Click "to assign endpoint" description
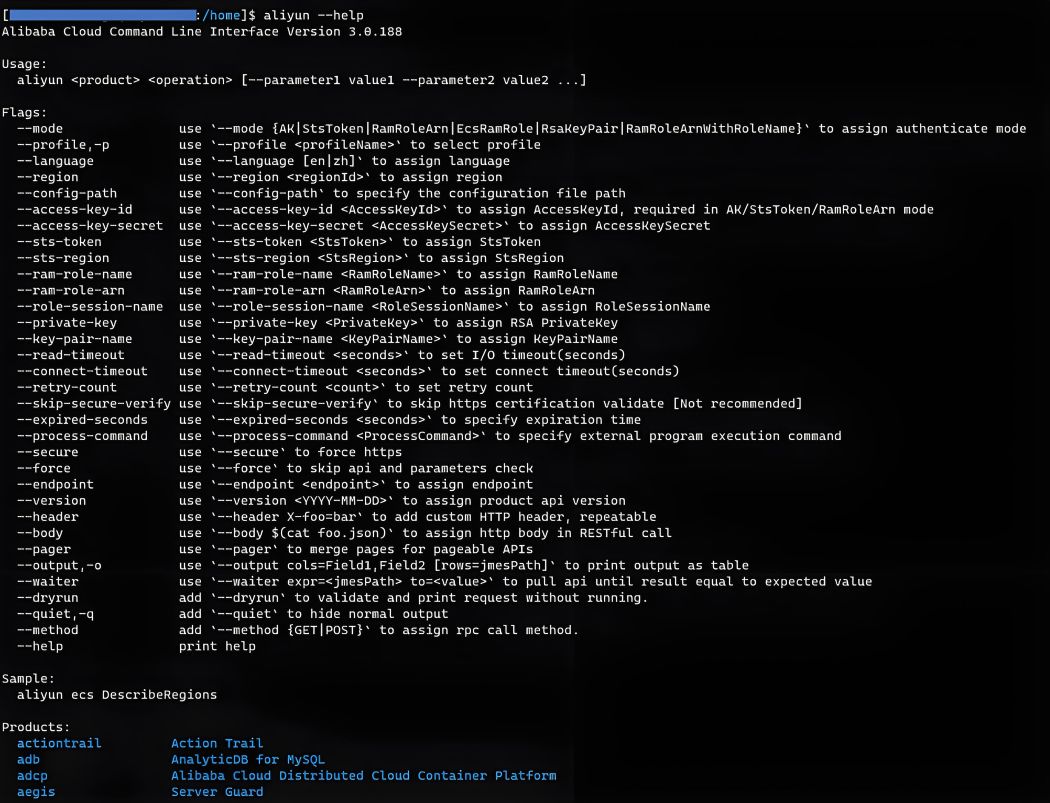Image resolution: width=1050 pixels, height=803 pixels. (464, 484)
